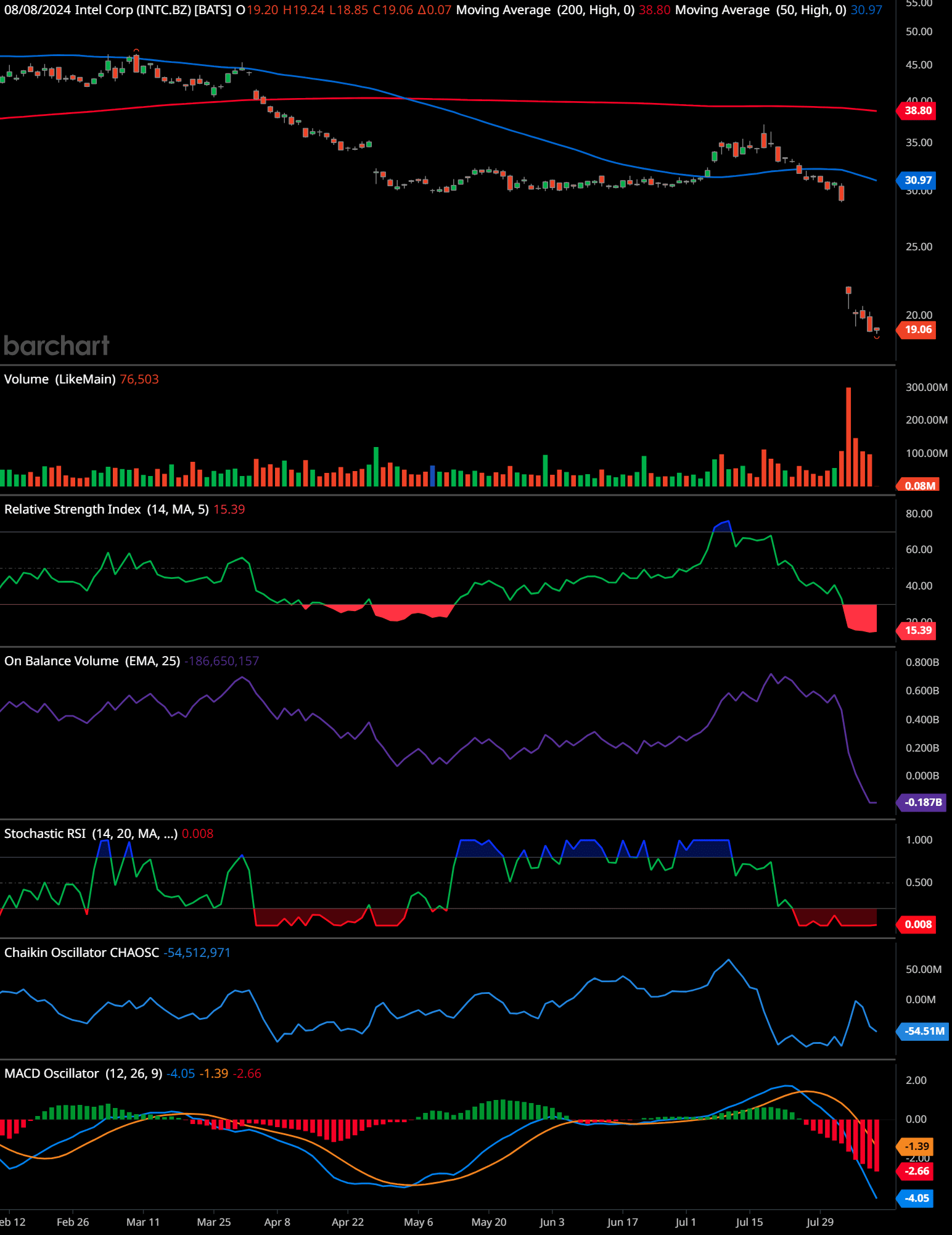
Task: Click the 'Apr 22' date label on the time axis
Action: pos(348,1222)
